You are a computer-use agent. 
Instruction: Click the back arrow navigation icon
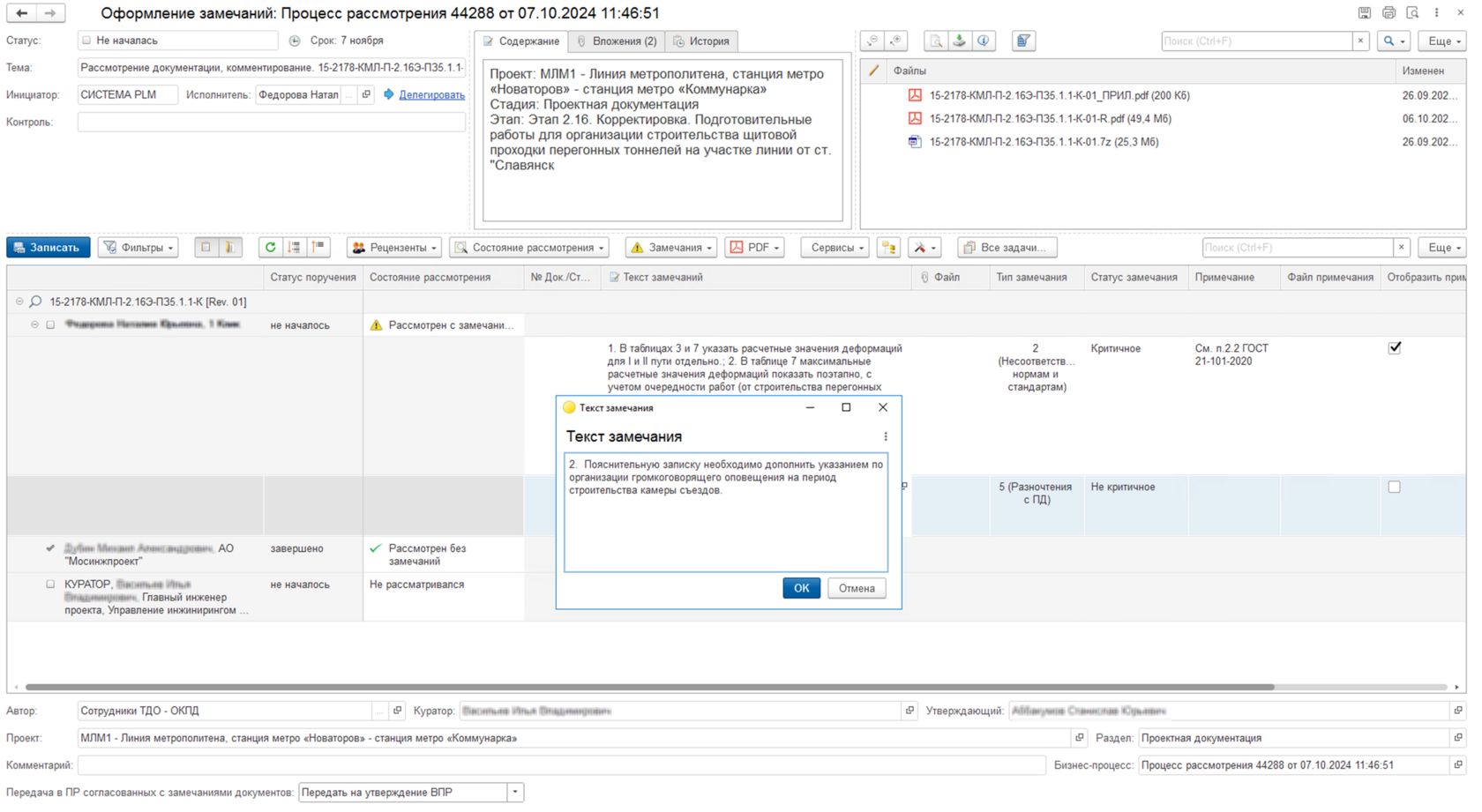coord(22,13)
